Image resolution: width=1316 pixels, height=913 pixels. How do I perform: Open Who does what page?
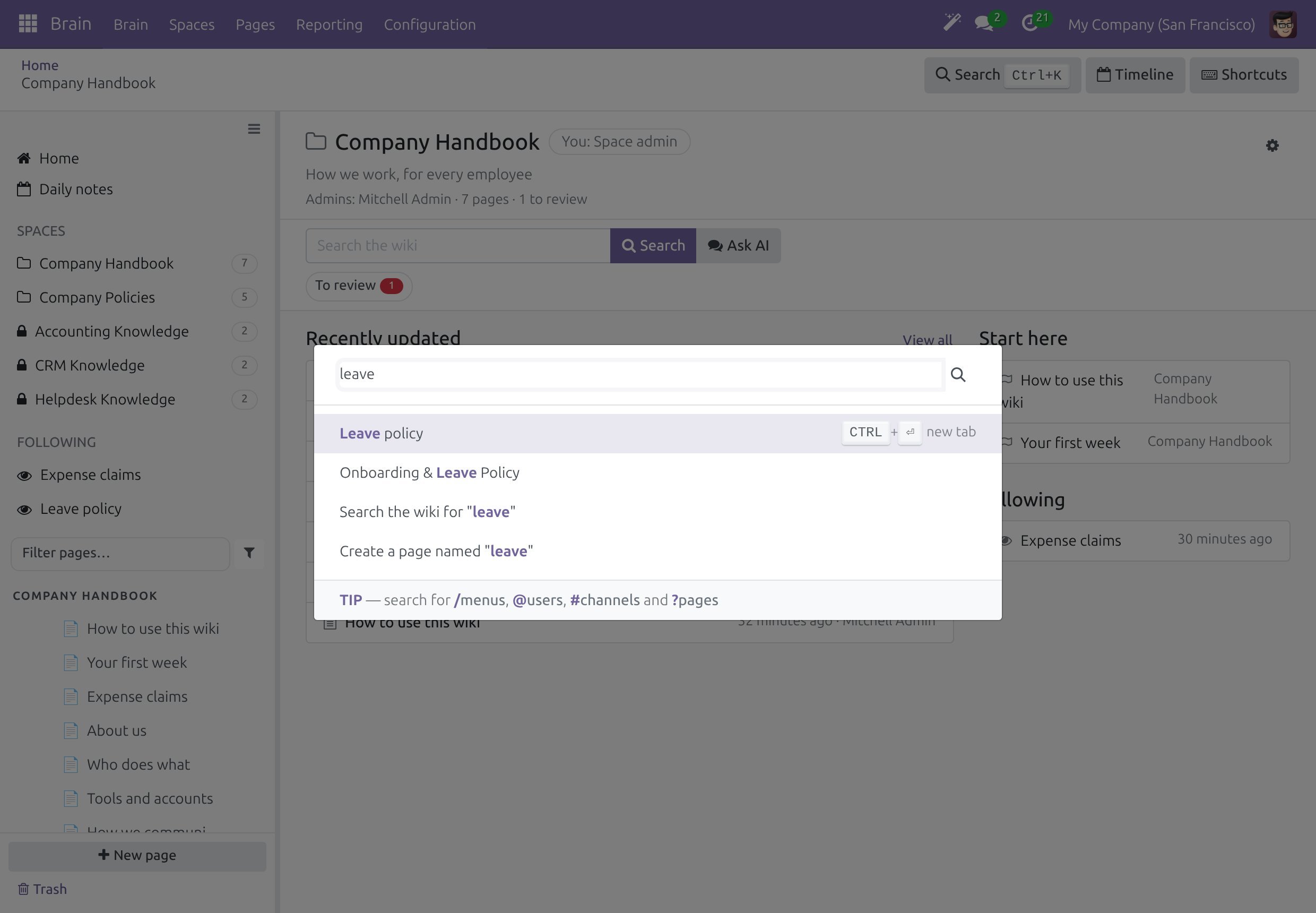138,764
